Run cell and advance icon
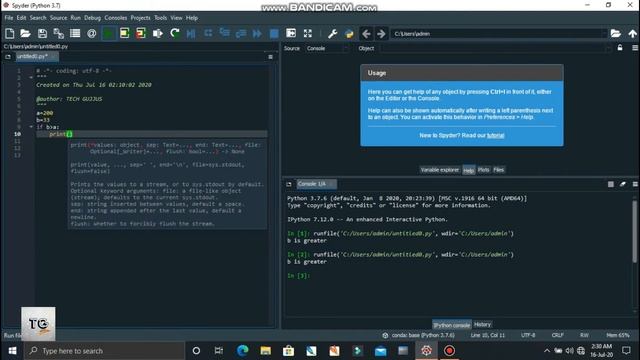This screenshot has width=640, height=360. pyautogui.click(x=141, y=33)
